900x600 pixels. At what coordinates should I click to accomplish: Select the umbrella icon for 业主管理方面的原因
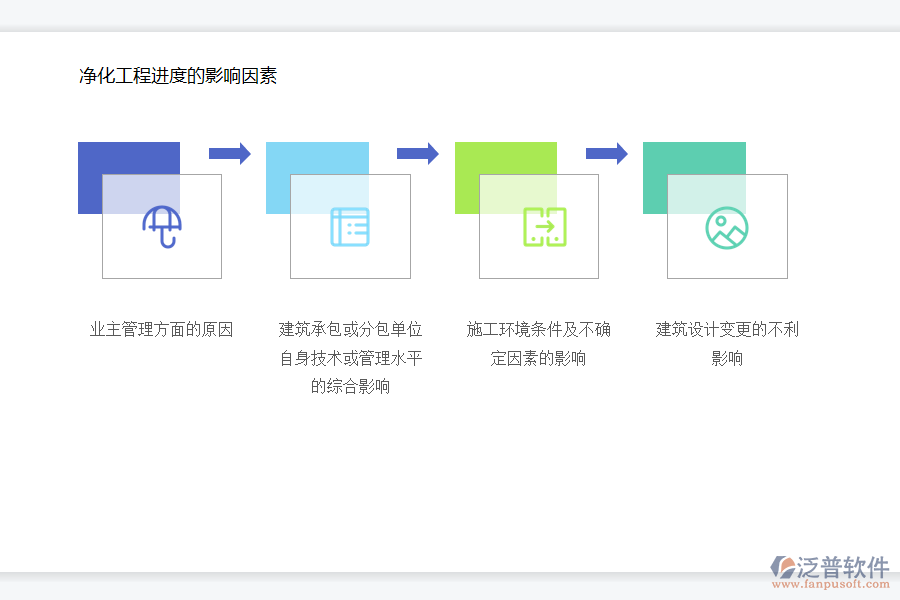162,228
